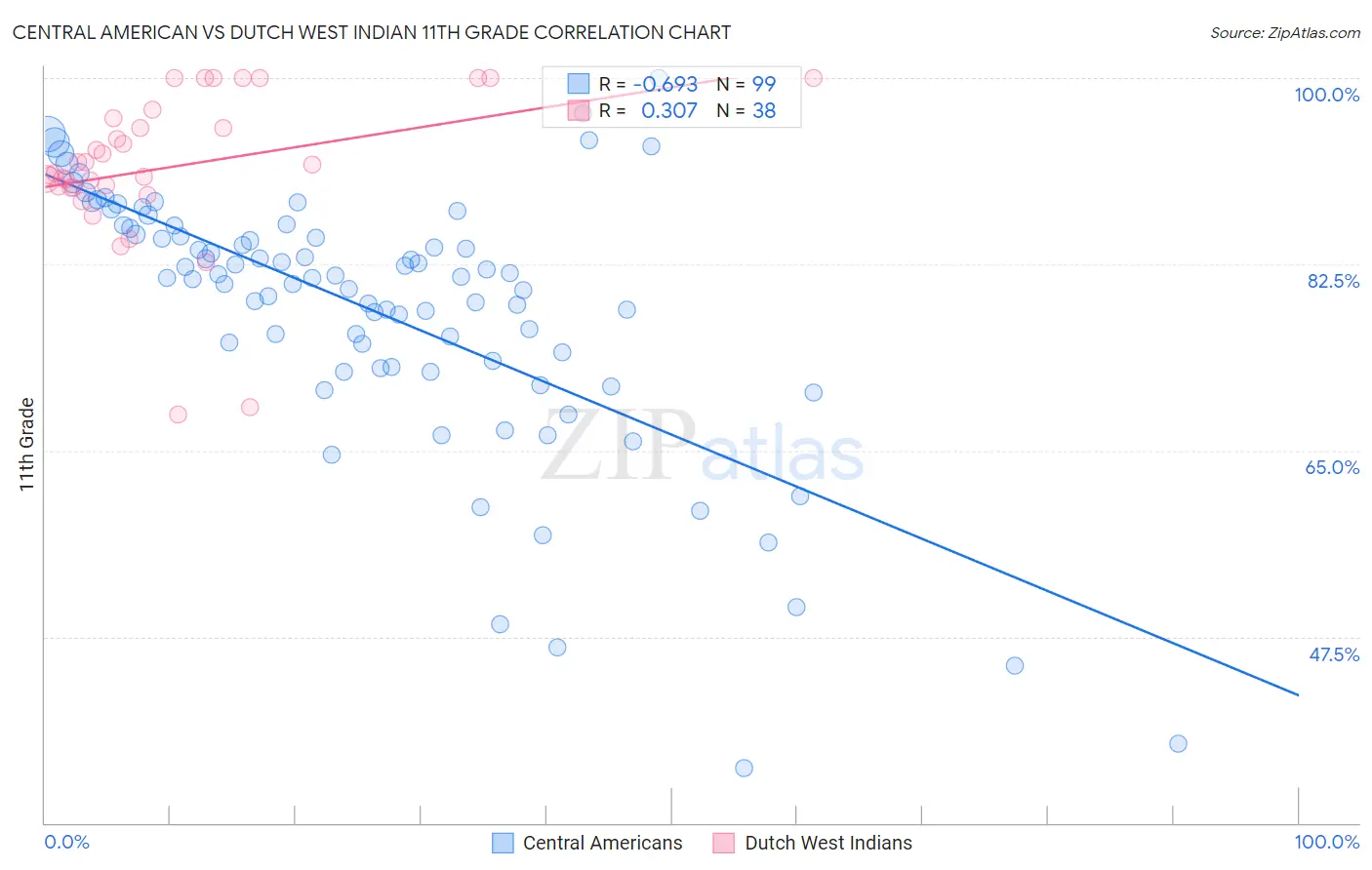This screenshot has width=1372, height=870.
Task: Select the Dutch West Indians legend label
Action: (828, 843)
